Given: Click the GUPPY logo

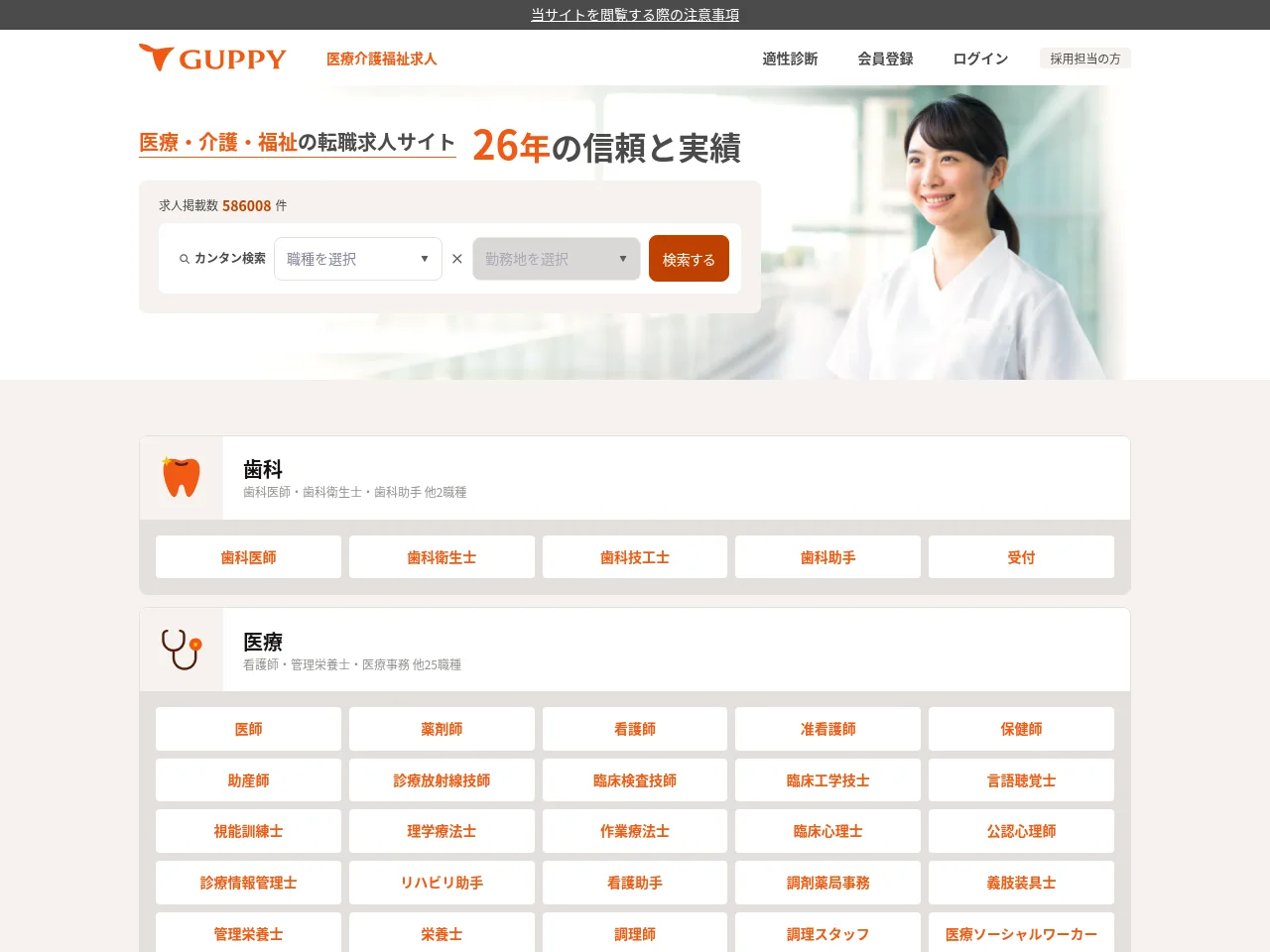Looking at the screenshot, I should [x=212, y=59].
